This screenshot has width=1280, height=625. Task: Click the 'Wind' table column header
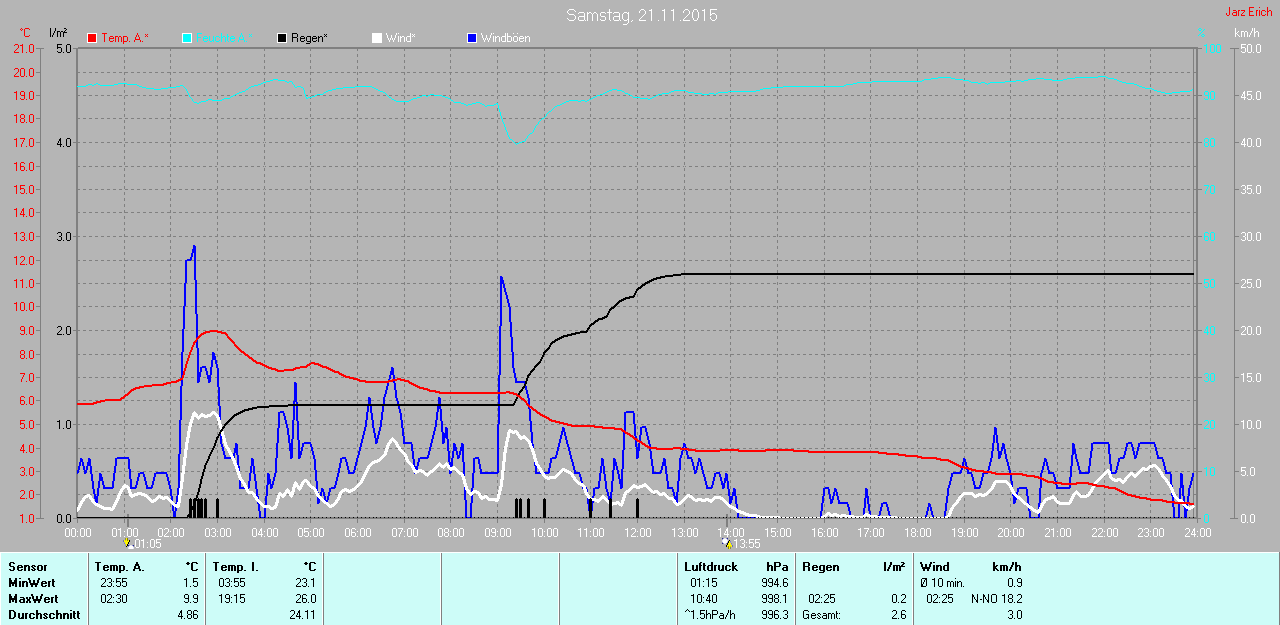click(x=935, y=567)
